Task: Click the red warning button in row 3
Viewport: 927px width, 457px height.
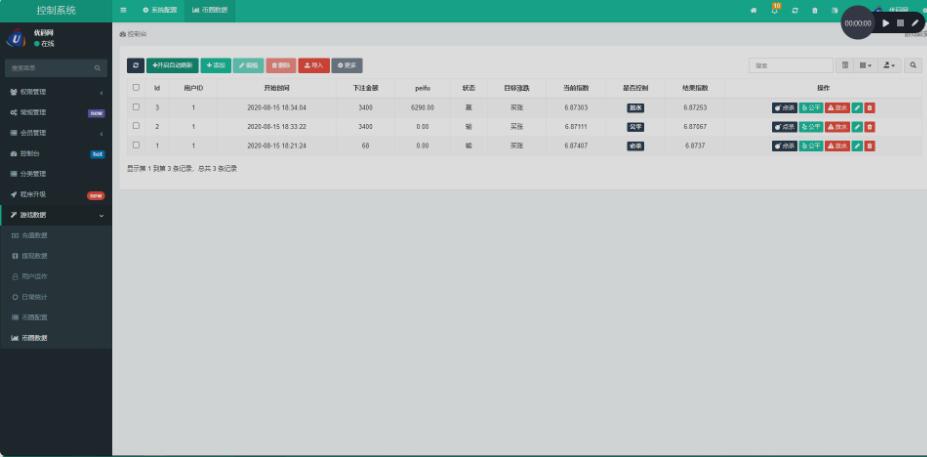Action: 837,108
